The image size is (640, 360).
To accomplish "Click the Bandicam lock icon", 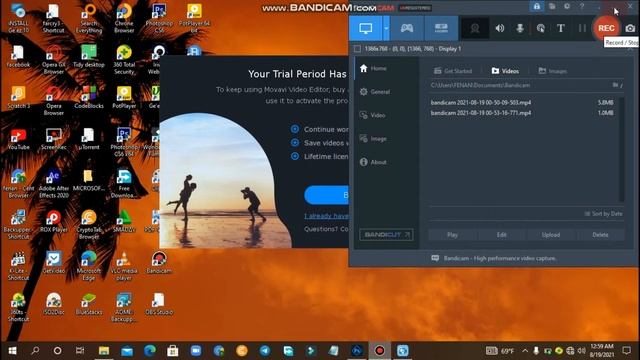I will coord(537,7).
